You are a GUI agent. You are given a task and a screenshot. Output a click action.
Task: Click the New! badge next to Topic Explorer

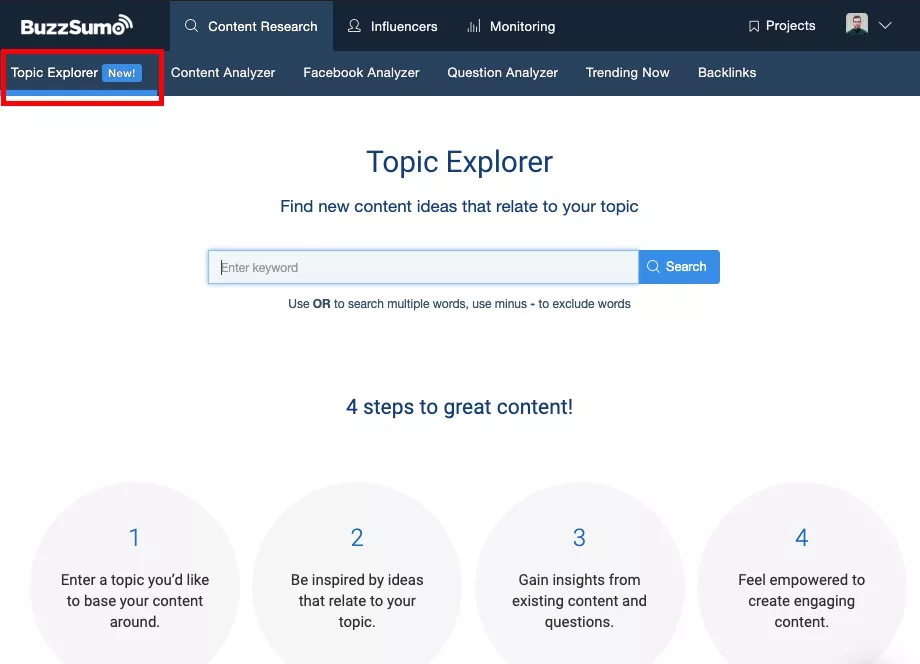click(123, 72)
